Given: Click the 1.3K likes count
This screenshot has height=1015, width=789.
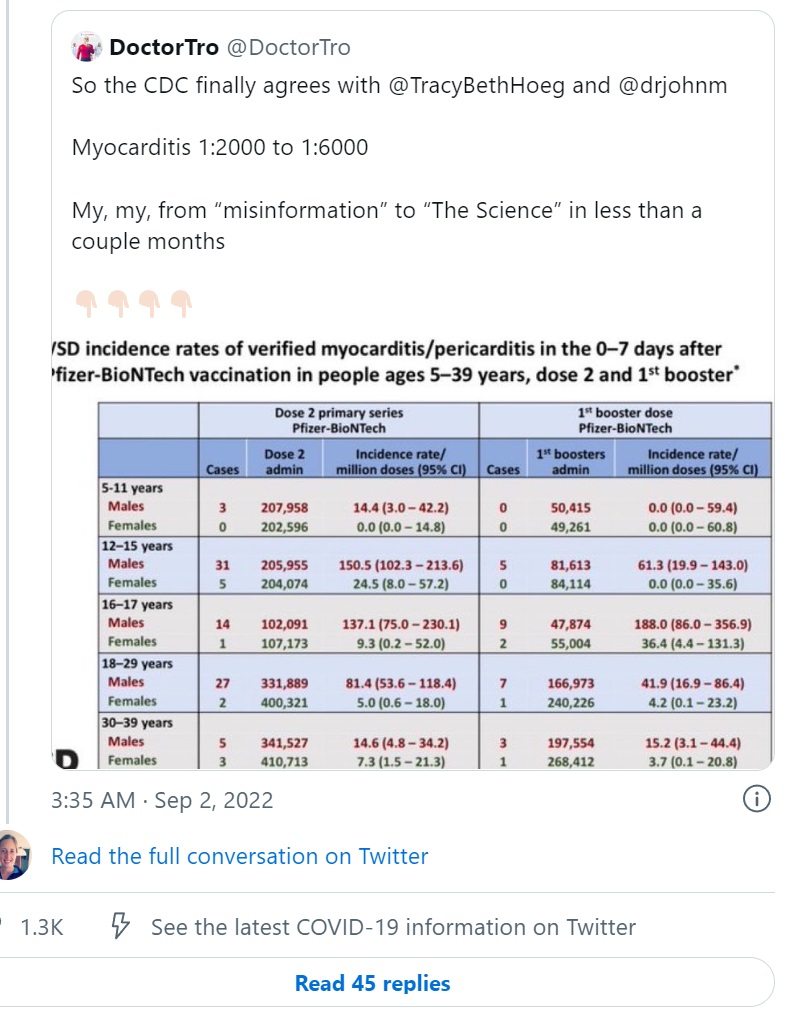Looking at the screenshot, I should pos(41,927).
